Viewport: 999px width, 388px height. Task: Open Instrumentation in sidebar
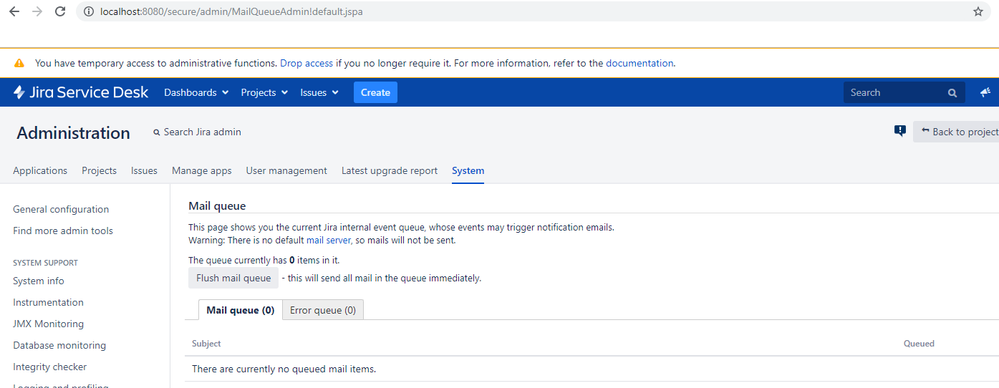coord(48,303)
